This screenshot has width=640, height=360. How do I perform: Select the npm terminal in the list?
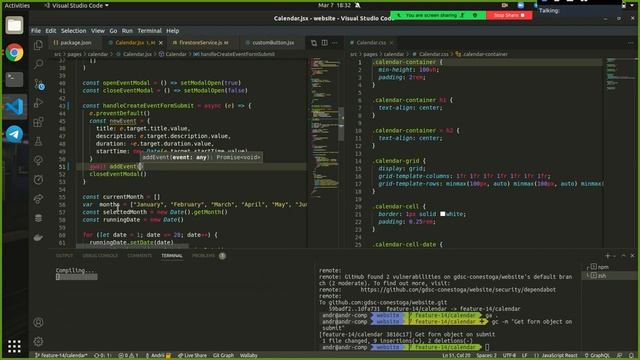click(x=609, y=267)
